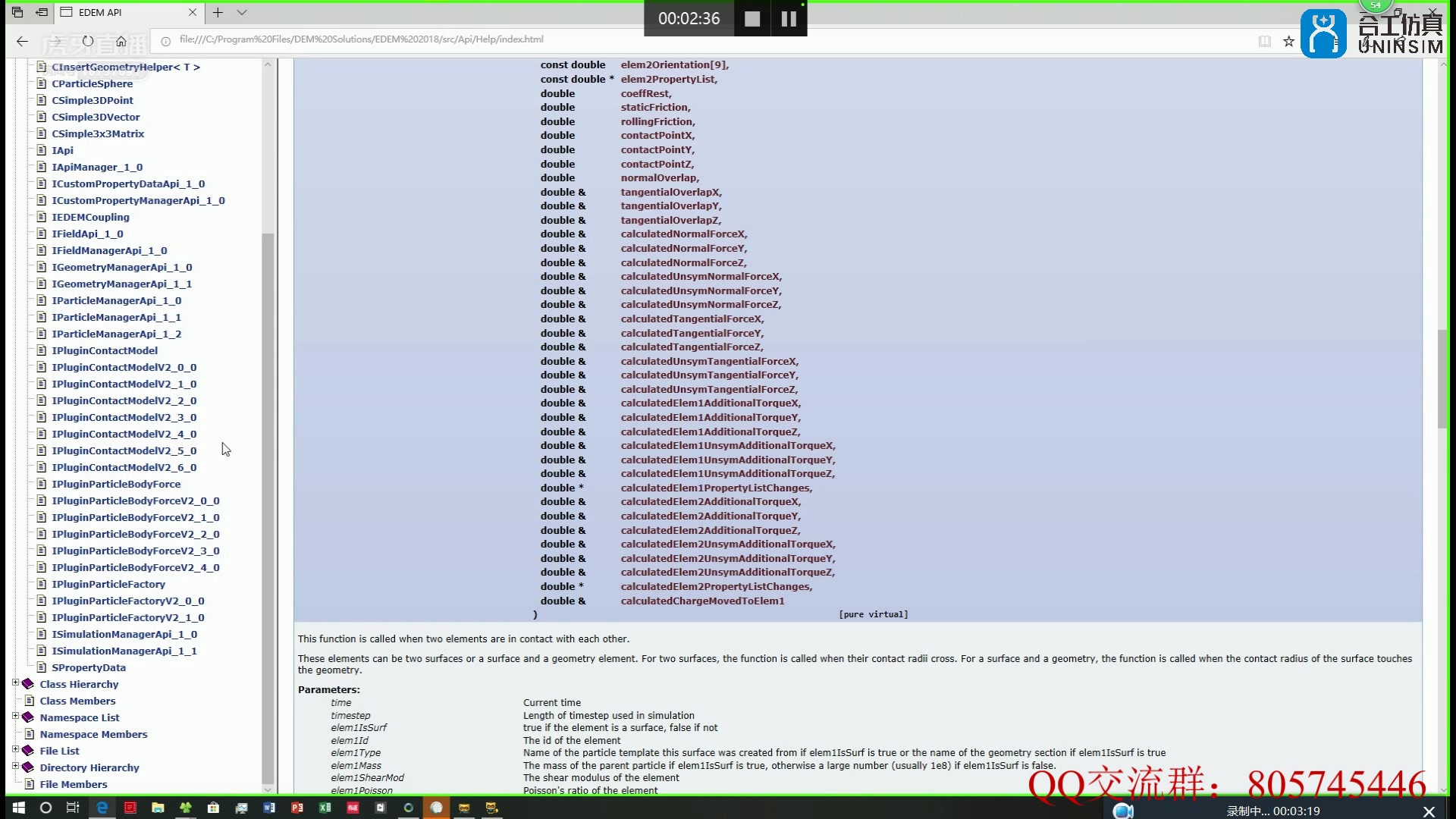
Task: Click the PowerPoint taskbar icon
Action: 297,808
